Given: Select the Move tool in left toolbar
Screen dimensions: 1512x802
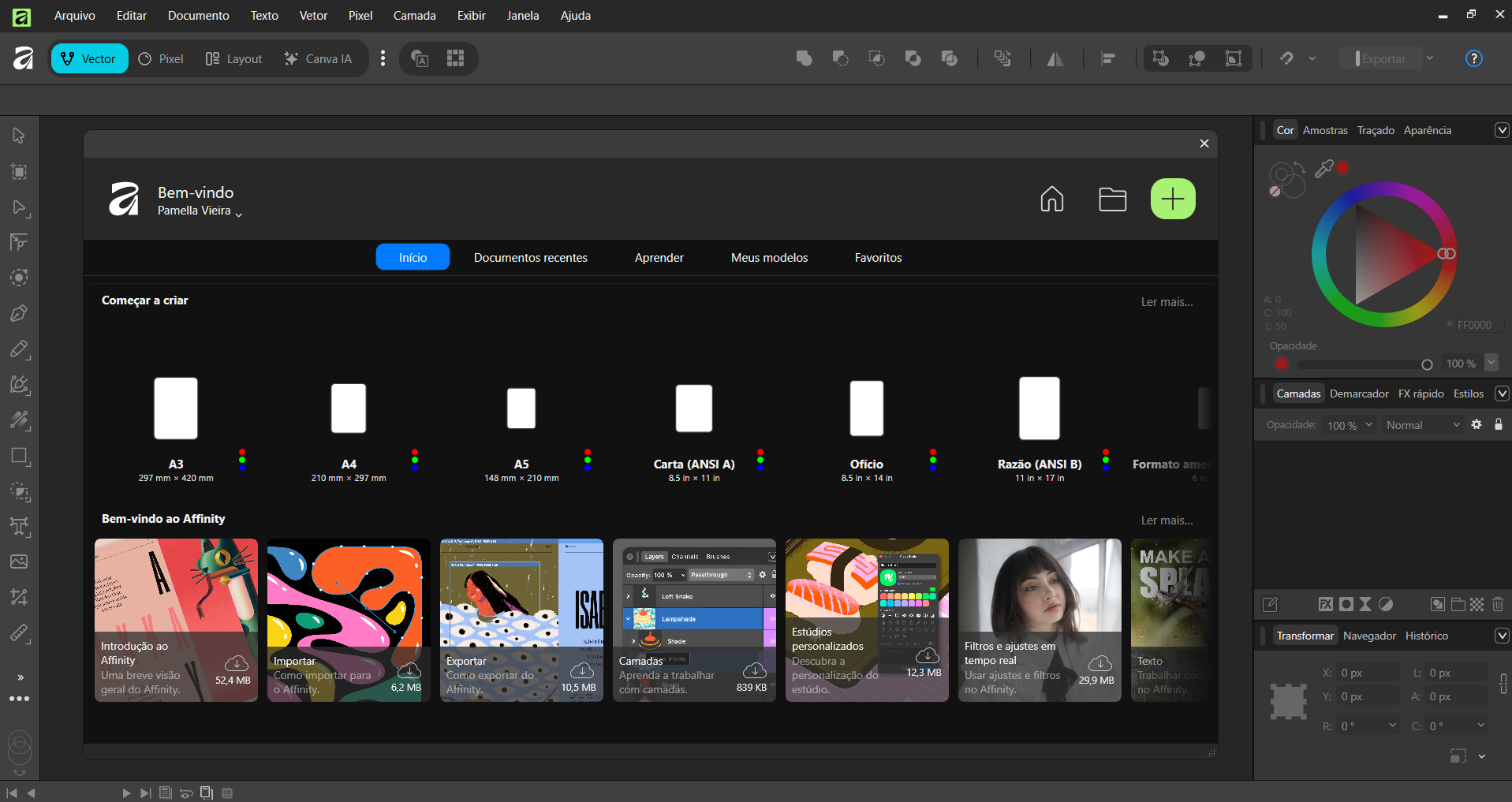Looking at the screenshot, I should tap(19, 136).
